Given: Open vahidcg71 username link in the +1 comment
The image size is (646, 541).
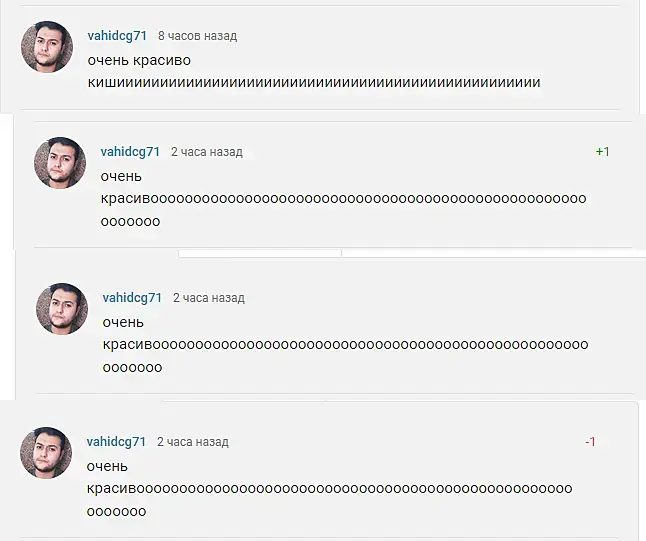Looking at the screenshot, I should point(130,152).
